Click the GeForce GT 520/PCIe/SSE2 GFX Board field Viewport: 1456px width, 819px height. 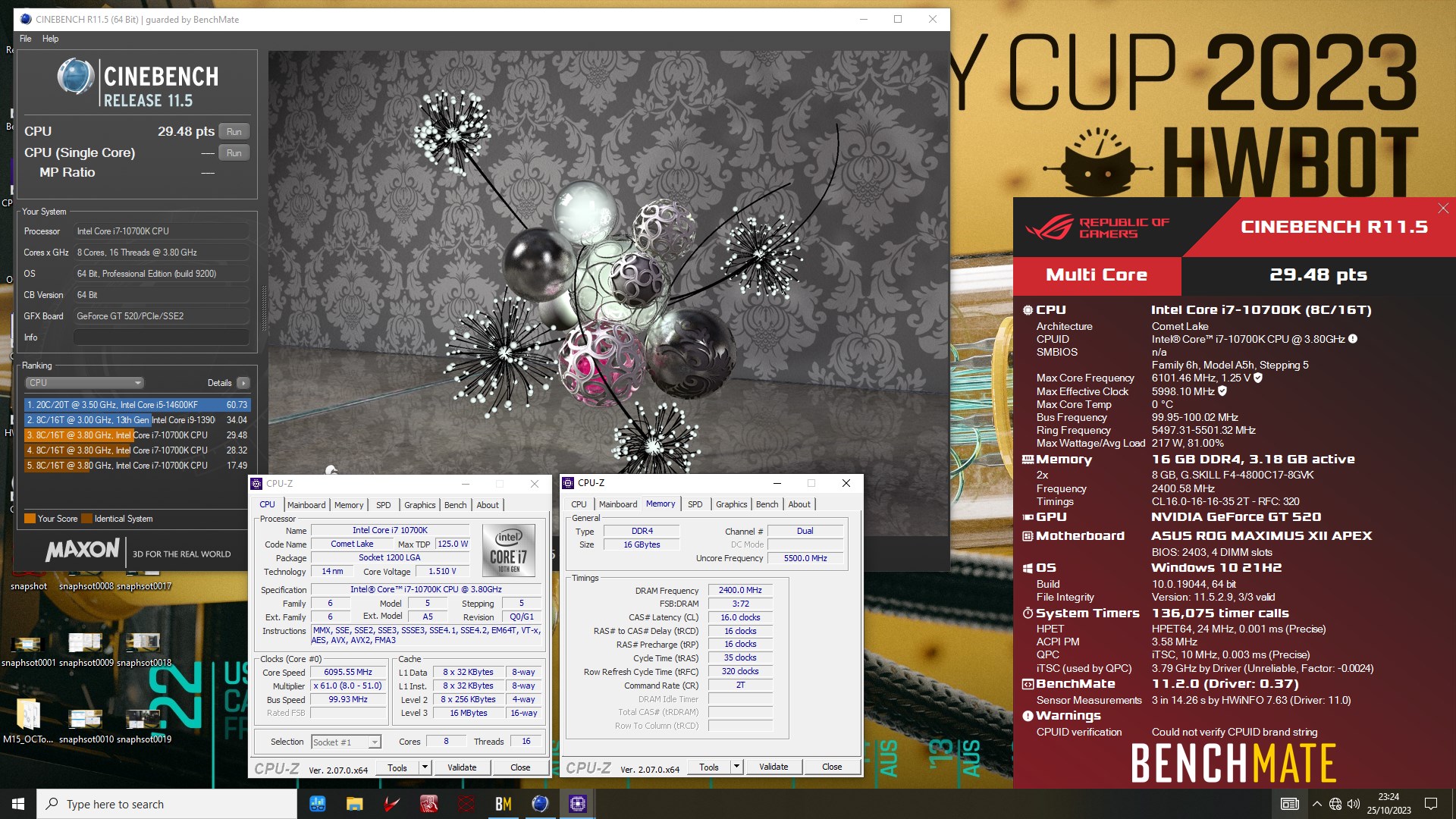pos(161,316)
